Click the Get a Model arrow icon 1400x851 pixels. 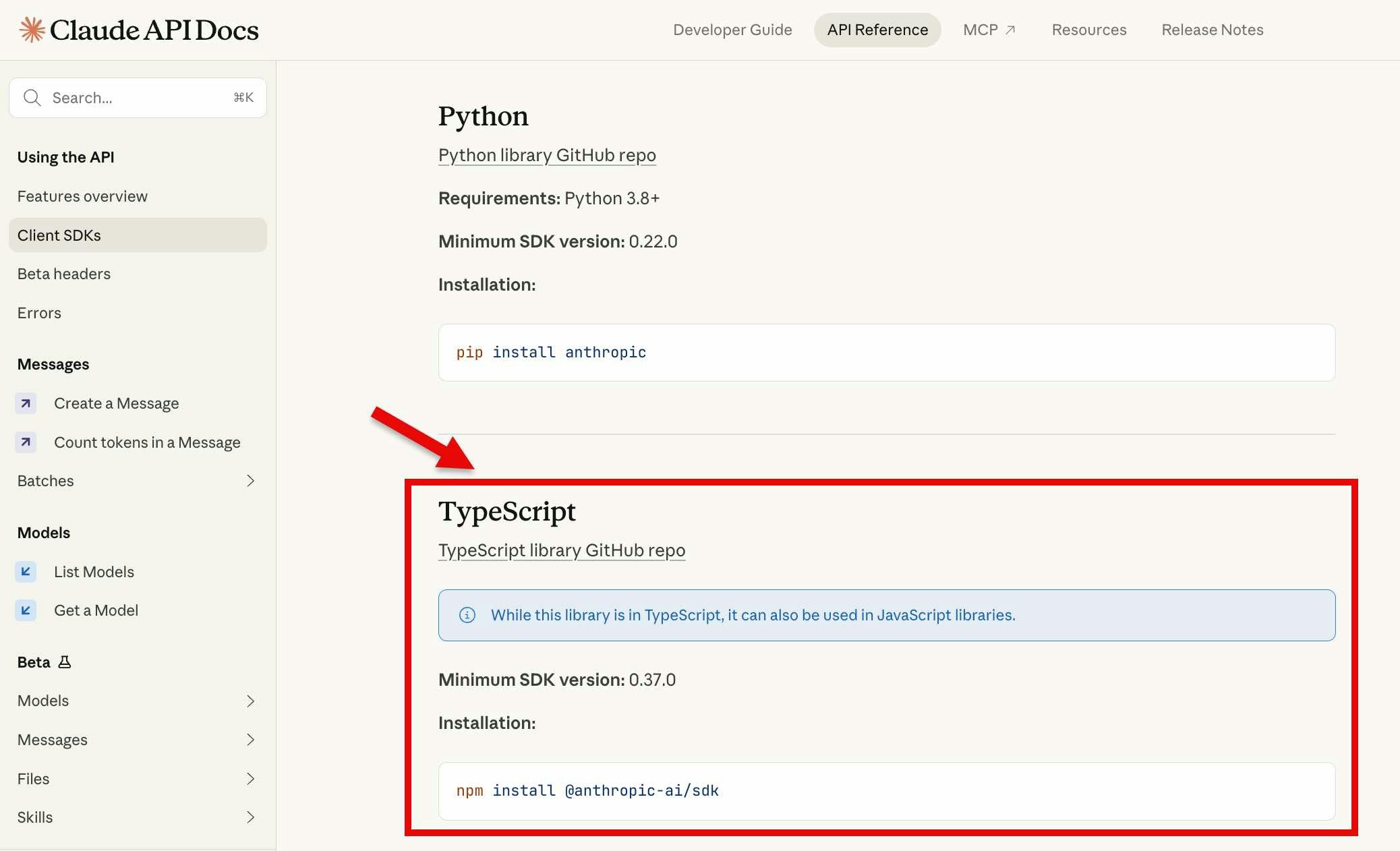coord(26,610)
